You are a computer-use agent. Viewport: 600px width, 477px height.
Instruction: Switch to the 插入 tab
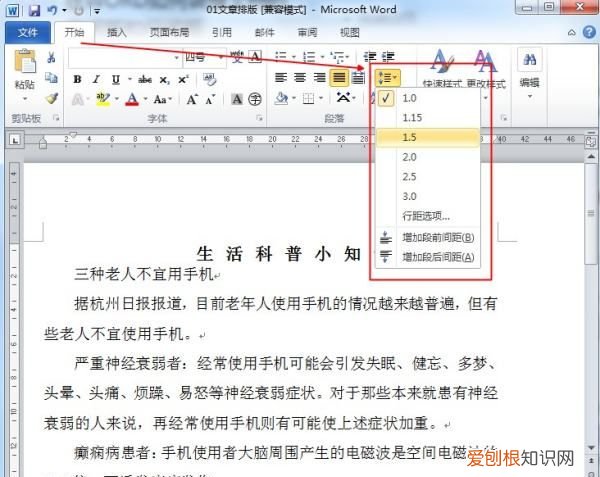point(116,33)
